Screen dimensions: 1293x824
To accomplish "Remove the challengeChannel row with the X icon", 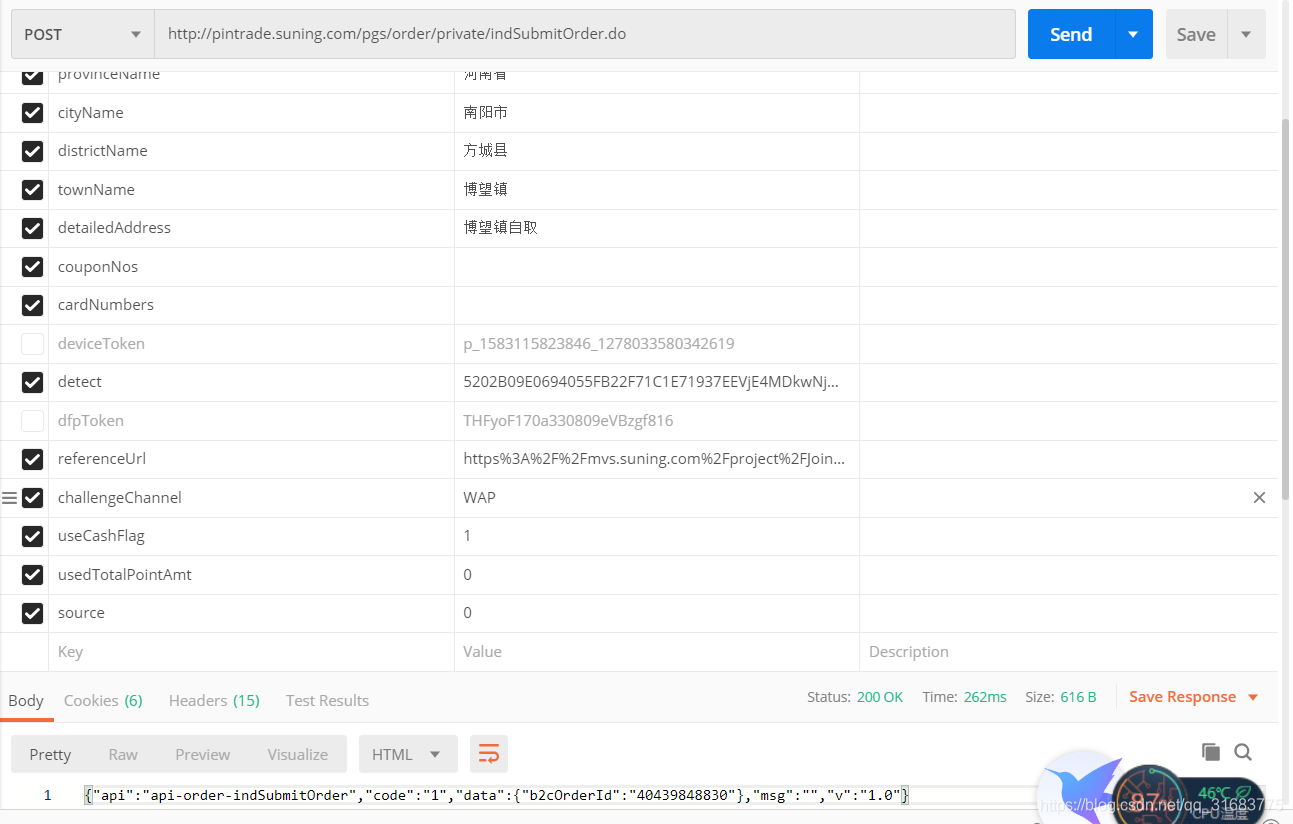I will click(1259, 497).
